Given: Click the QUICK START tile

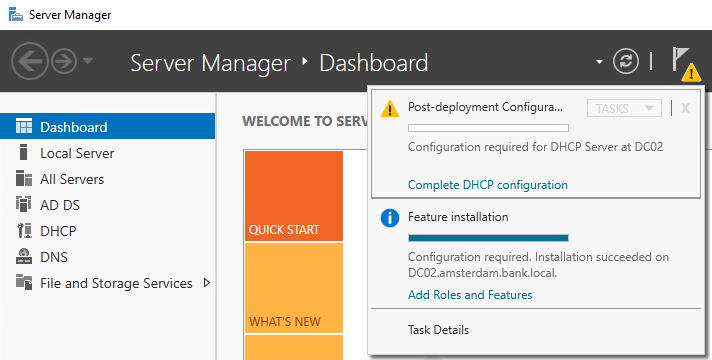Looking at the screenshot, I should (294, 196).
